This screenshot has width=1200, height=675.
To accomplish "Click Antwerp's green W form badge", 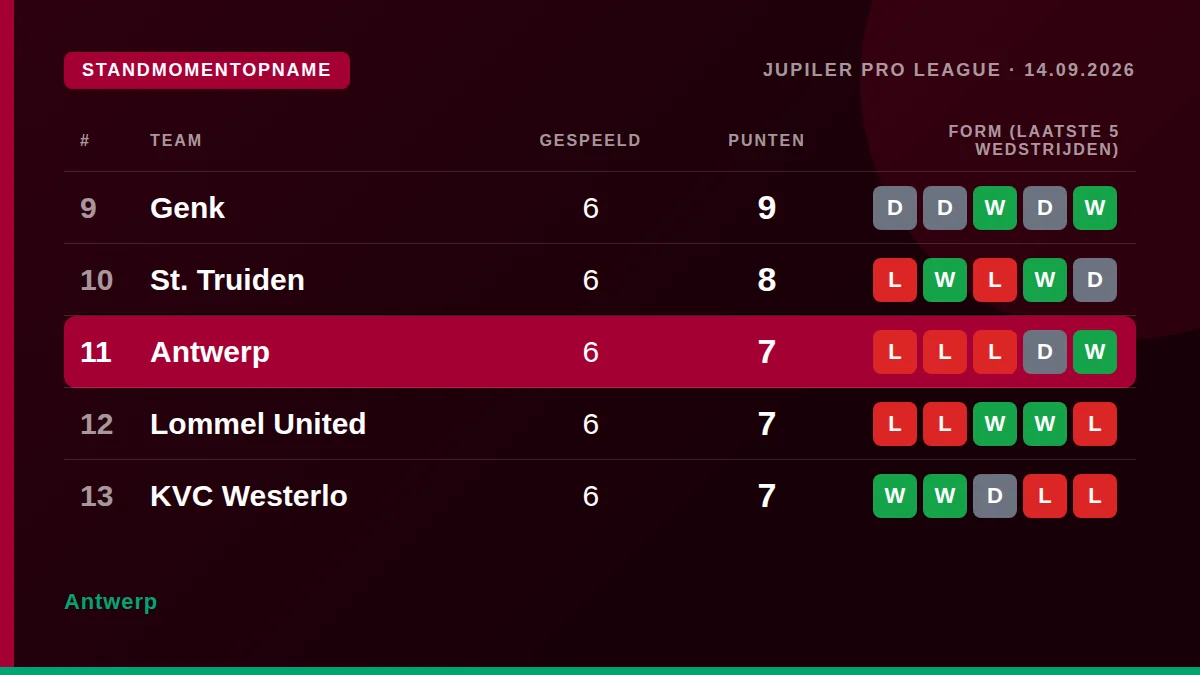I will point(1095,352).
